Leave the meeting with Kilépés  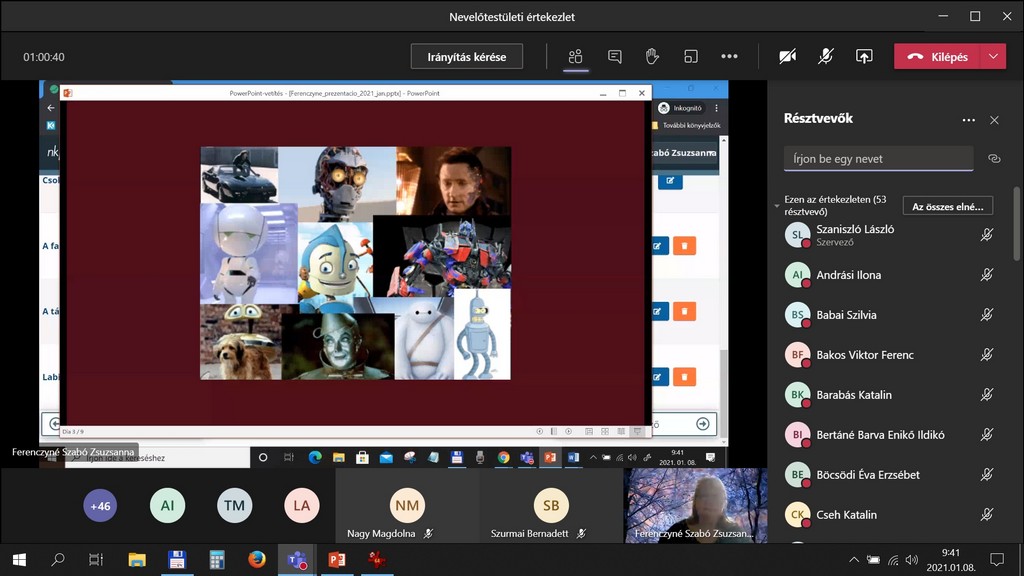tap(938, 57)
